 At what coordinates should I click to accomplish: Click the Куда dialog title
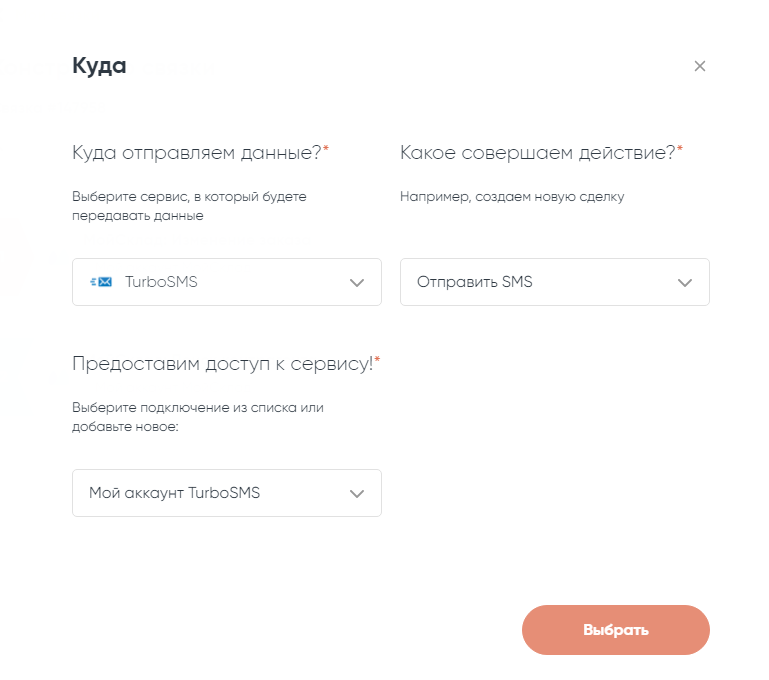coord(99,66)
